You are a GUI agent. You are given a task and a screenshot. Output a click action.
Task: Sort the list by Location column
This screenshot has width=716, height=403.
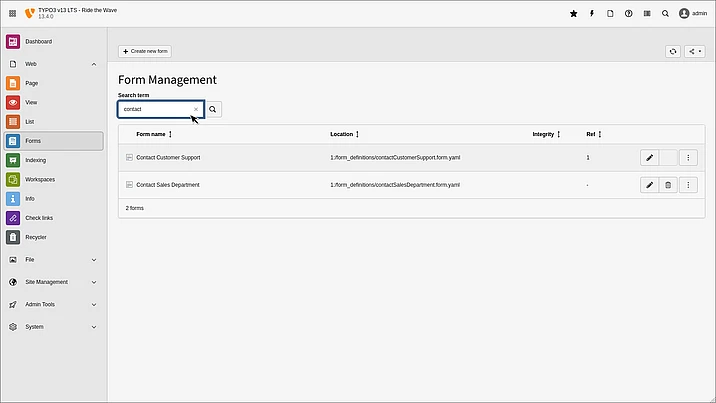[344, 134]
